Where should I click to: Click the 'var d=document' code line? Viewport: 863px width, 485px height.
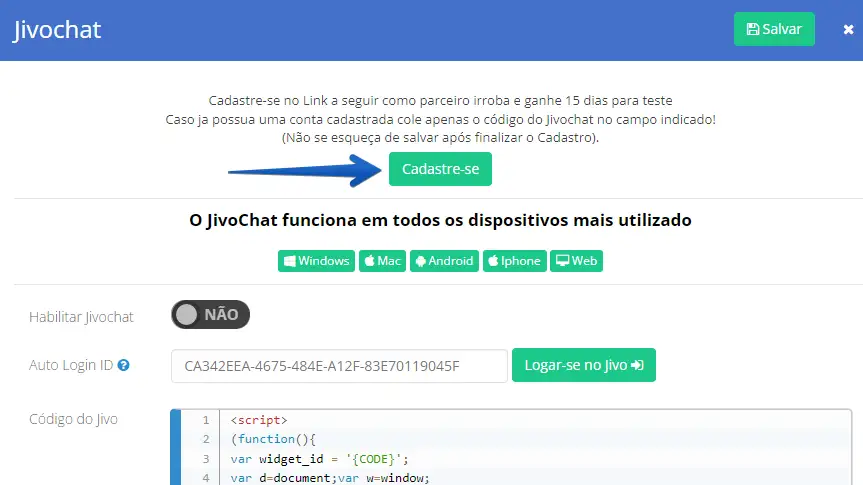(x=330, y=478)
